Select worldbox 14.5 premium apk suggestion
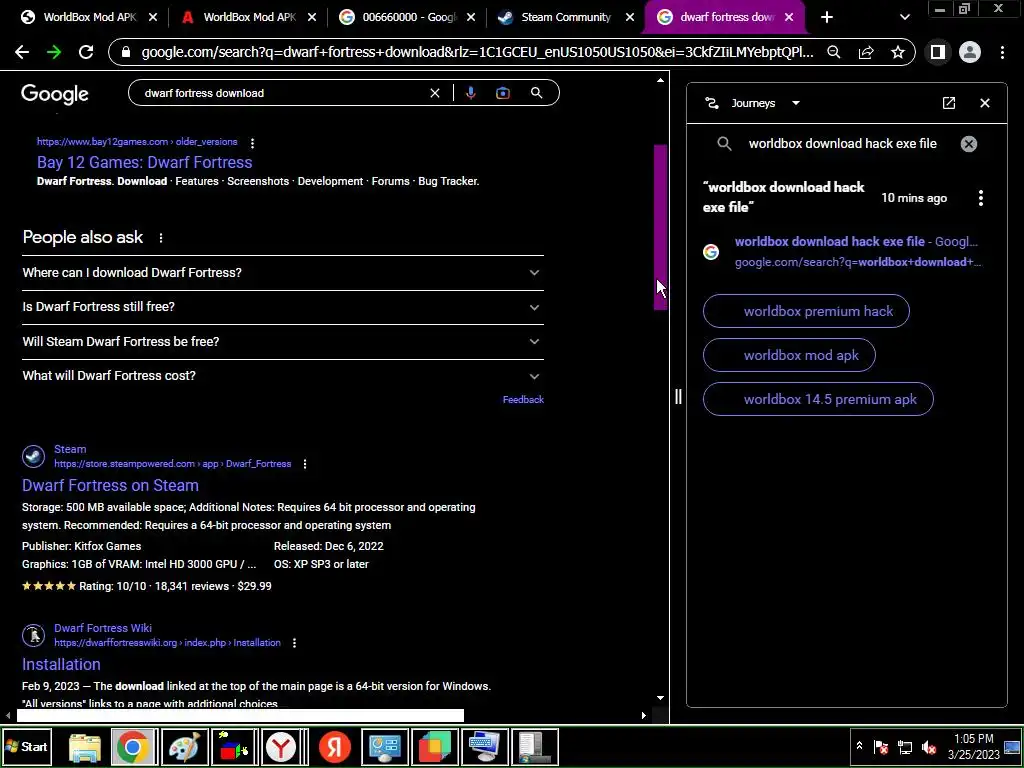 [818, 399]
